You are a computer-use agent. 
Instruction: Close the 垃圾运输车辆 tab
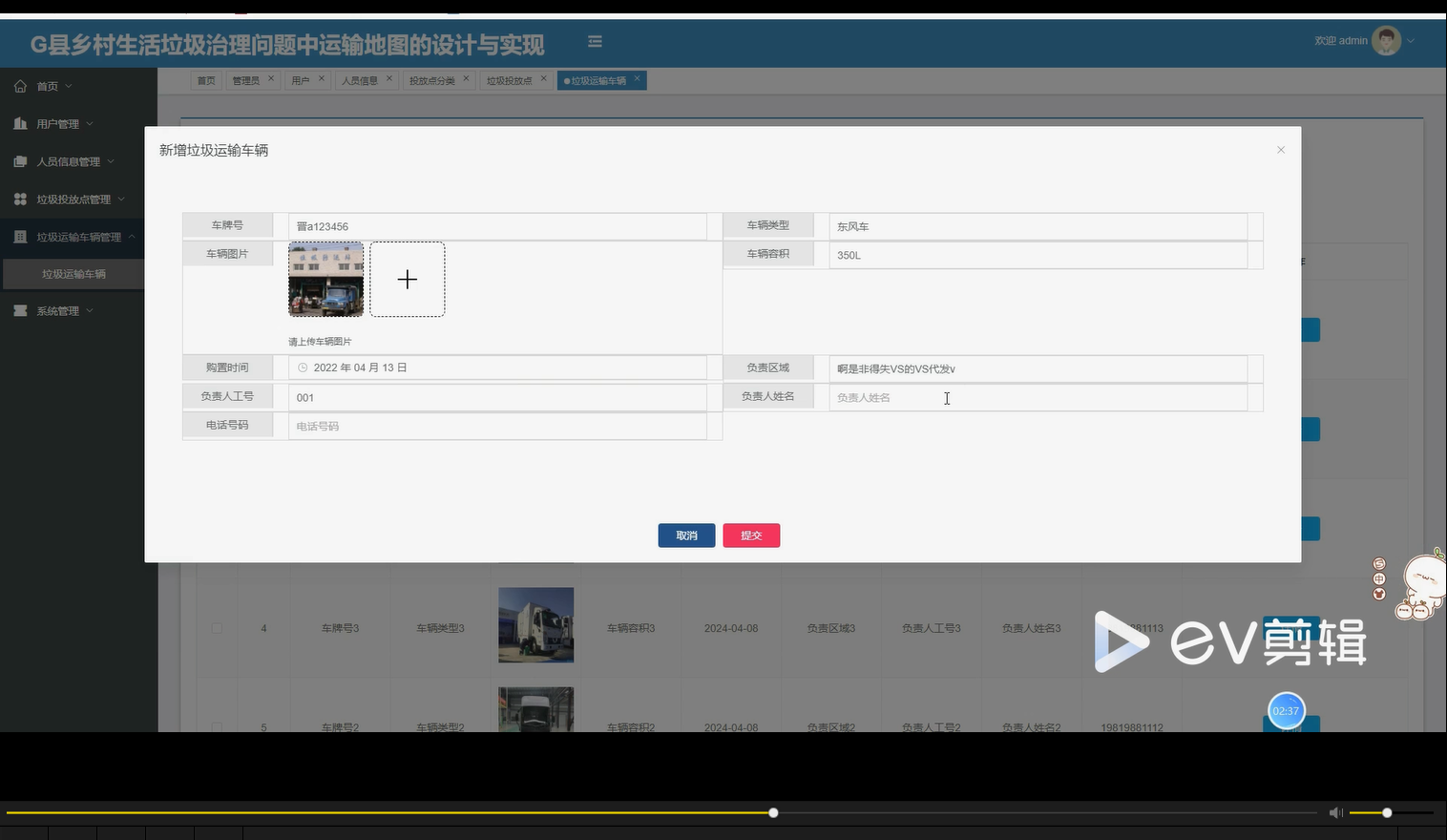pos(638,78)
